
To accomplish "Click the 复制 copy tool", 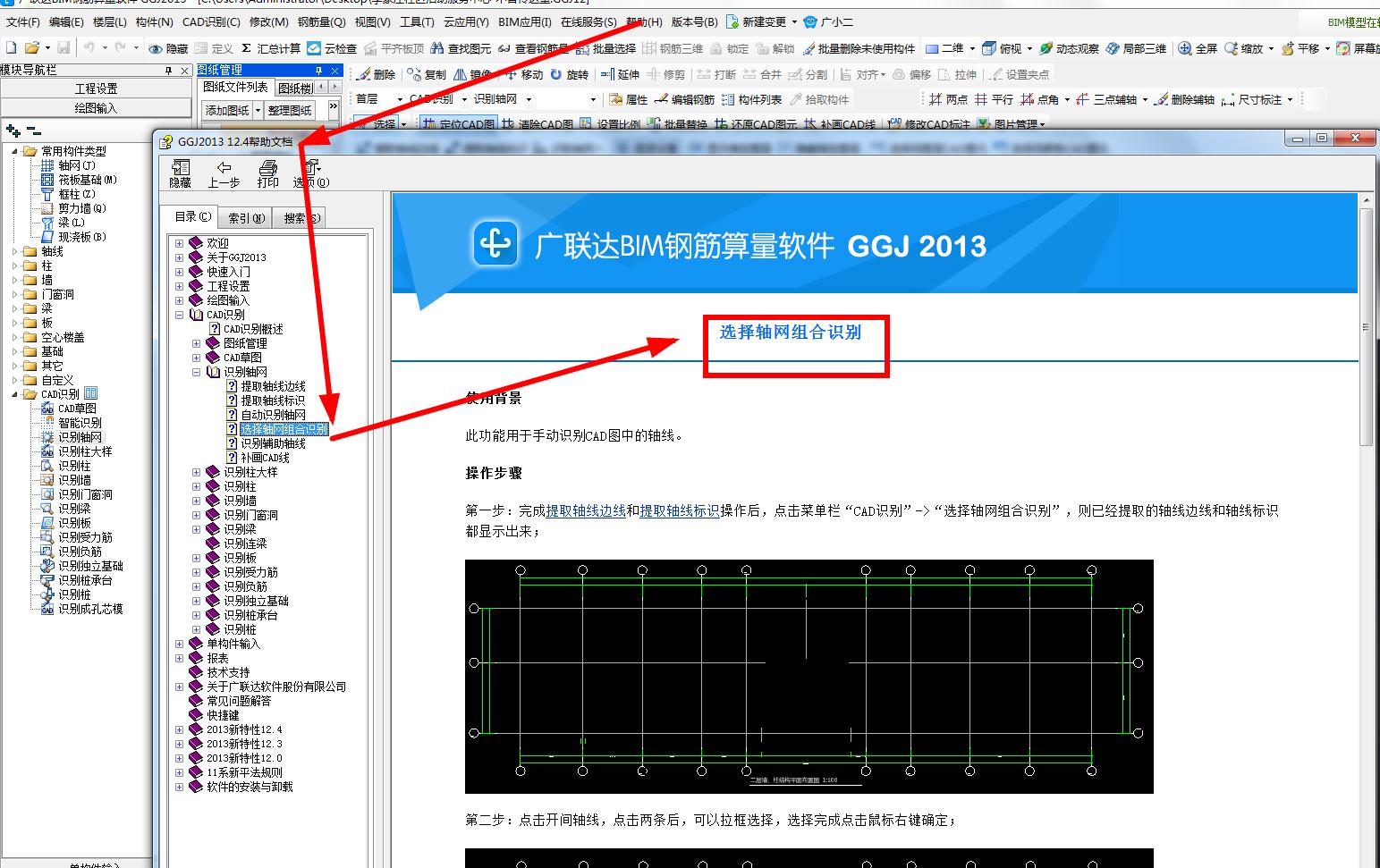I will tap(427, 74).
